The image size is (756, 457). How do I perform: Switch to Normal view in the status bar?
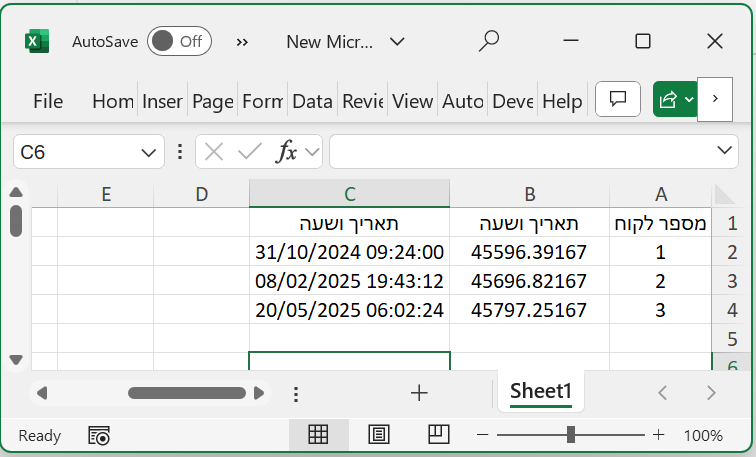coord(319,435)
